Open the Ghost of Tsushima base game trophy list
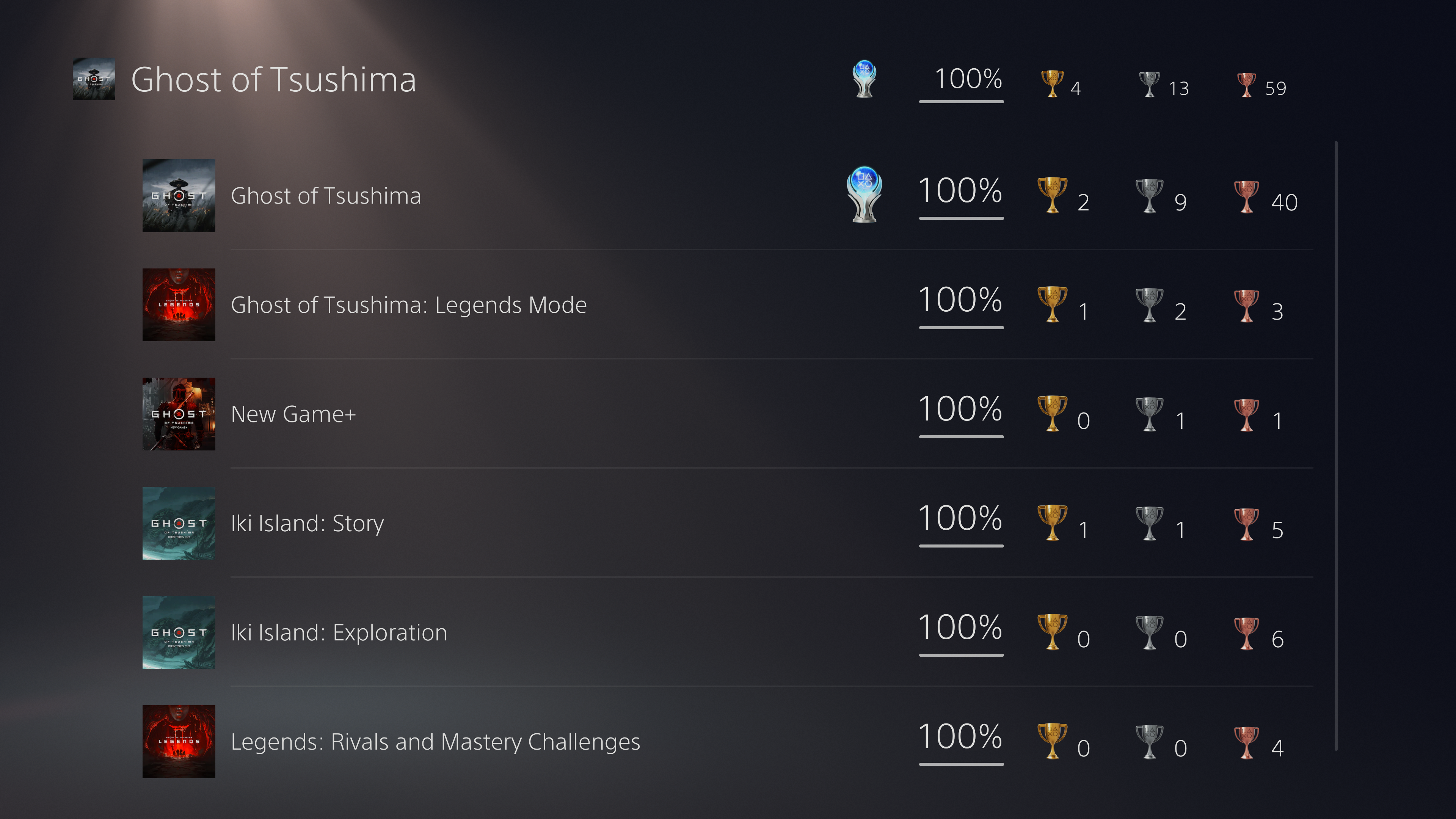Screen dimensions: 1456x819 (x=326, y=196)
